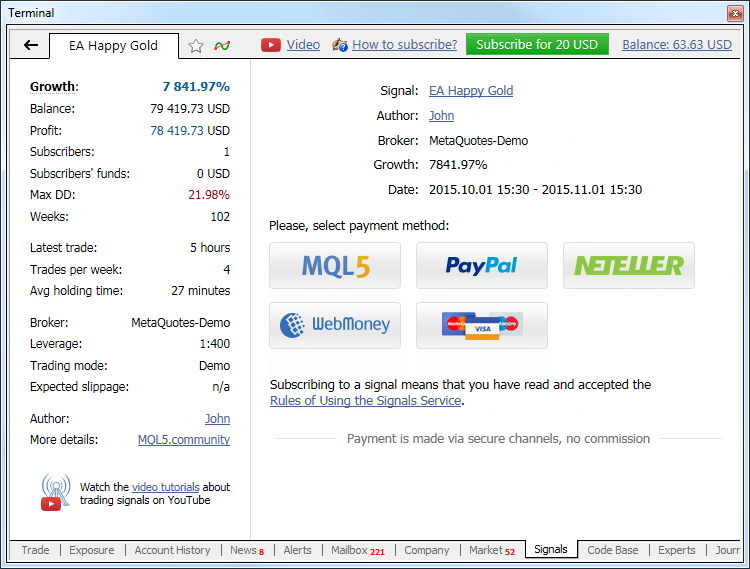Open author John link in signal details
The width and height of the screenshot is (750, 569).
441,116
